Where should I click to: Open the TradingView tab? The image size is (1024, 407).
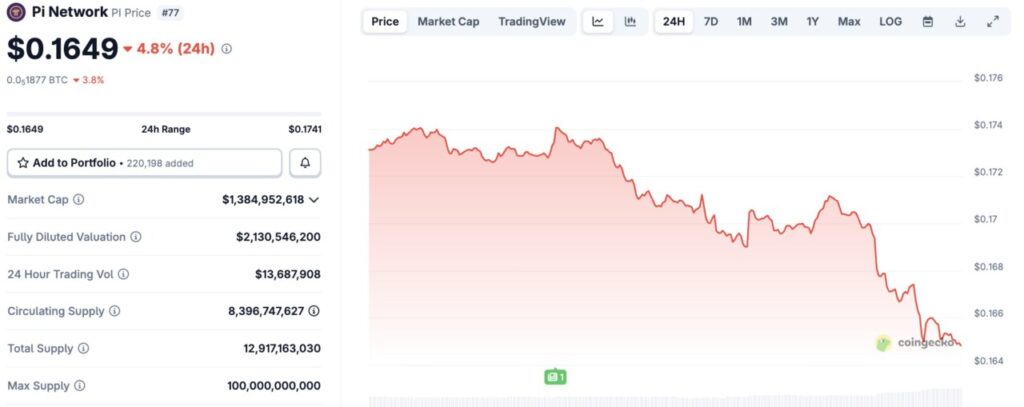pyautogui.click(x=531, y=22)
